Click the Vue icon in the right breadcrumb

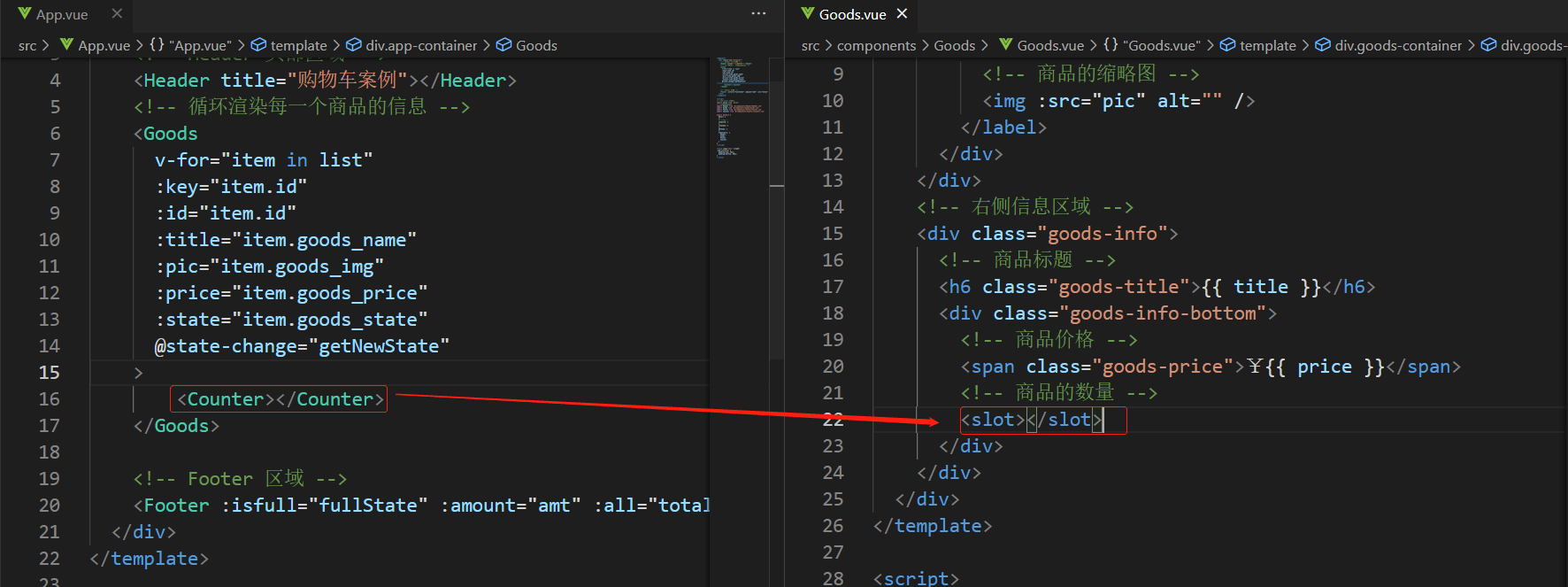pyautogui.click(x=1005, y=45)
